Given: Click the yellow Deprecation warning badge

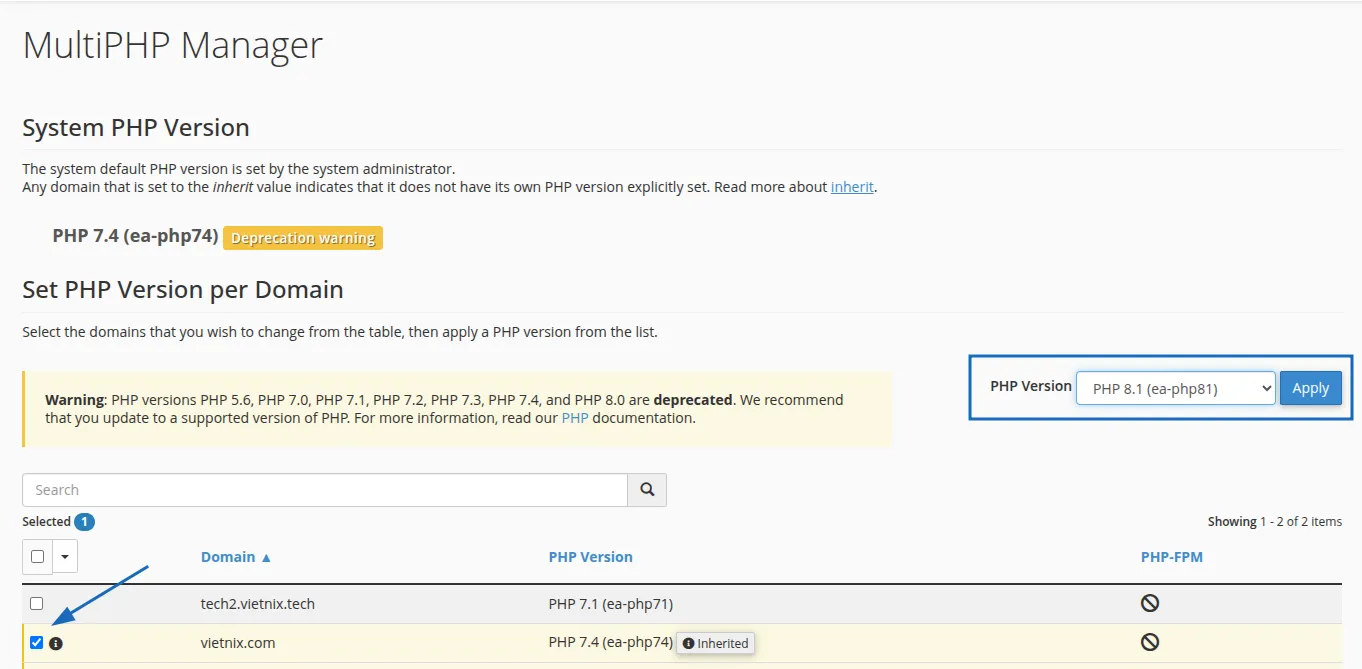Looking at the screenshot, I should 302,238.
